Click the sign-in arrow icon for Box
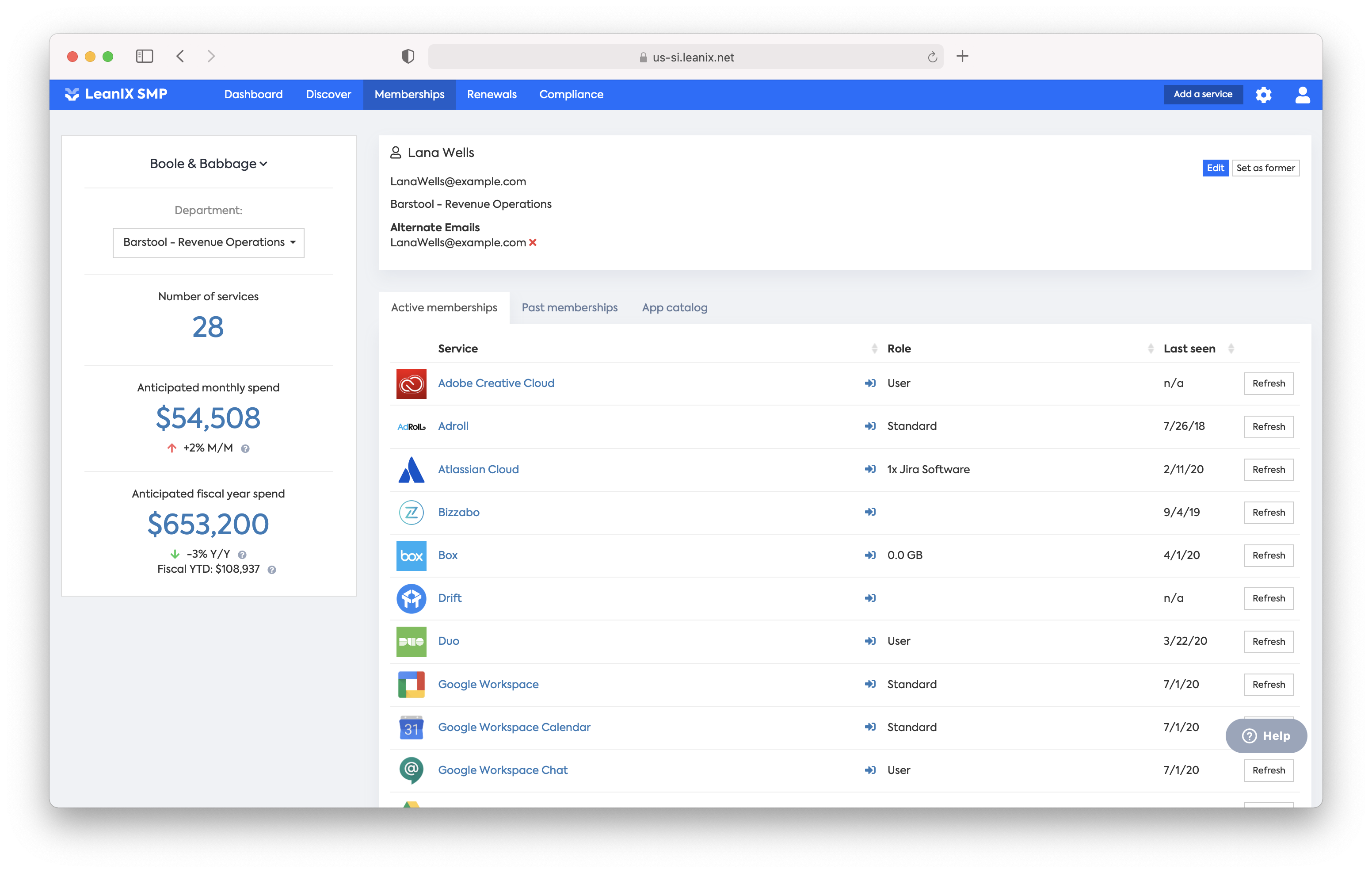 869,555
